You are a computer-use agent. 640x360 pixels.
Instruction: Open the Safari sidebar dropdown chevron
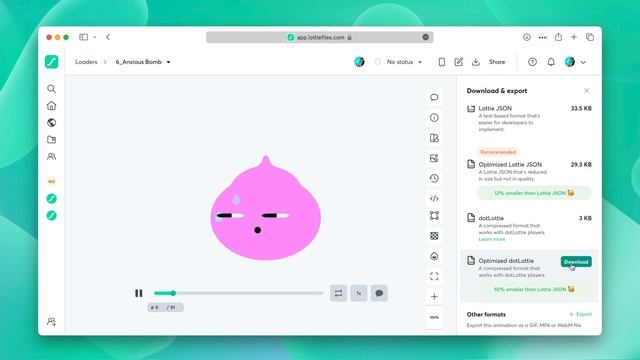[95, 37]
